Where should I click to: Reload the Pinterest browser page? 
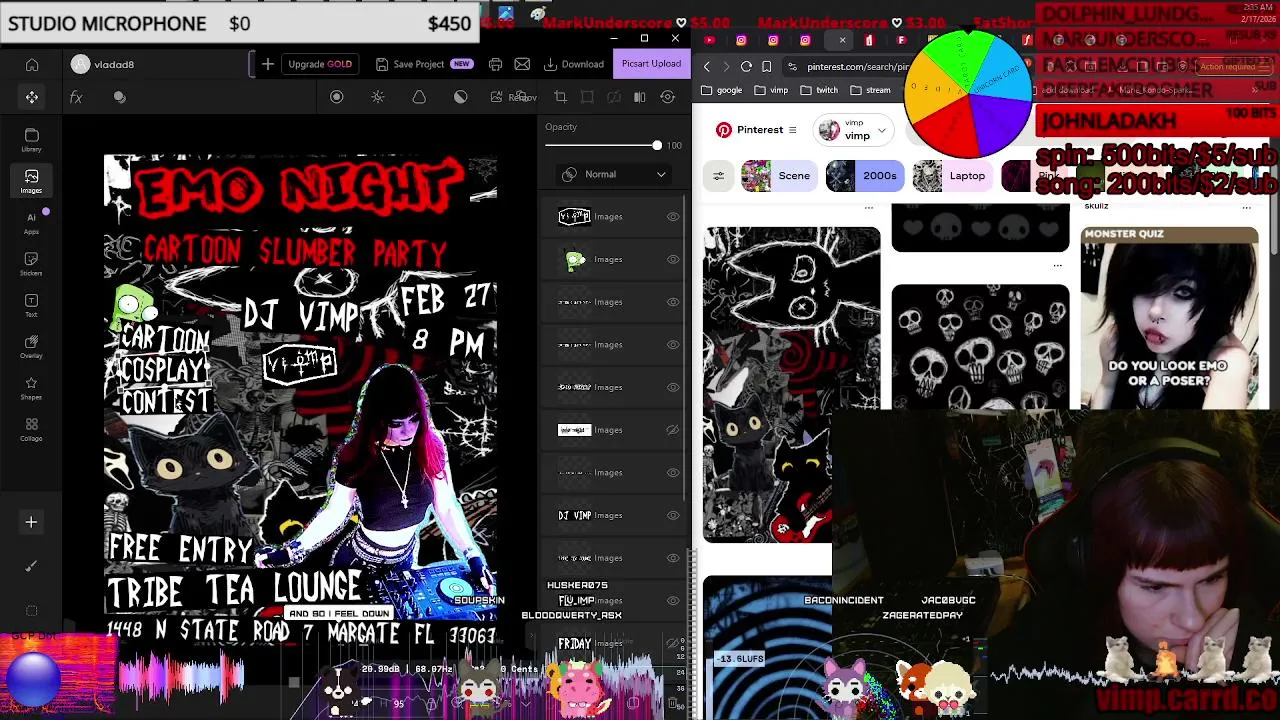[x=746, y=66]
